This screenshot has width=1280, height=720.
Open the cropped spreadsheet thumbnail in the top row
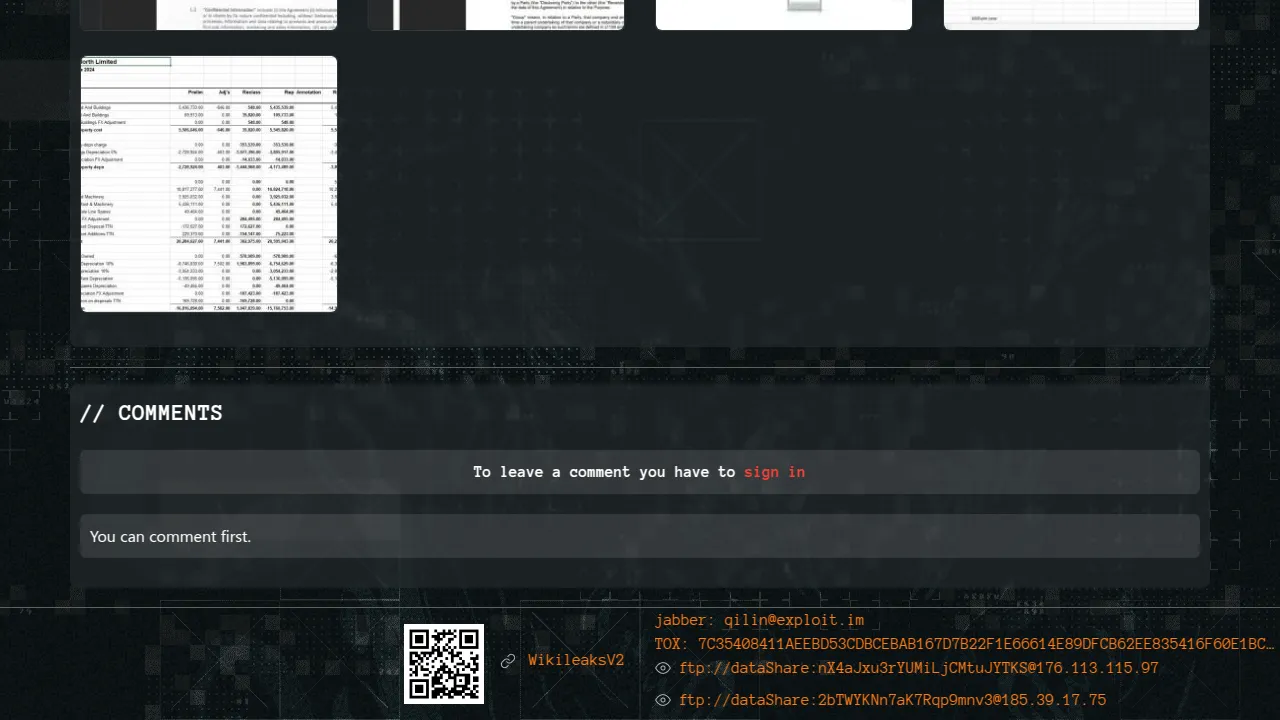pos(1071,14)
